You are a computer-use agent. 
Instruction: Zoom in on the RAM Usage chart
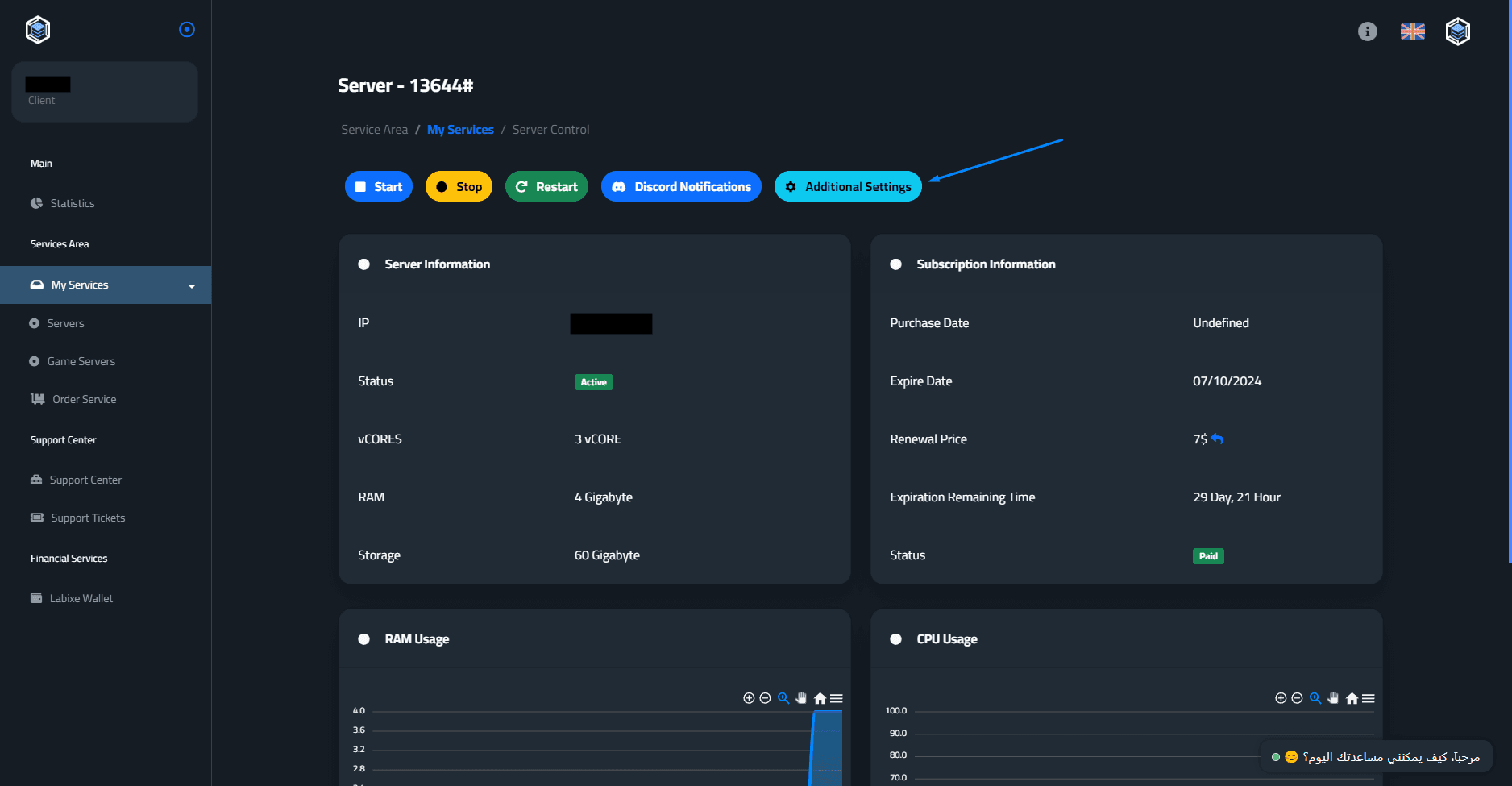(749, 698)
